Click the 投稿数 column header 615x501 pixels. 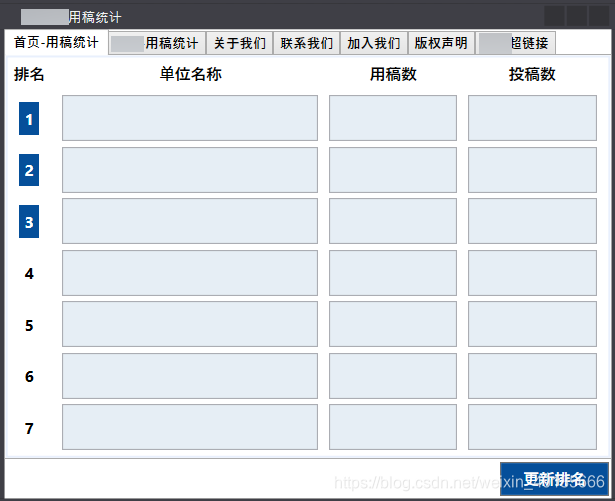[x=532, y=74]
